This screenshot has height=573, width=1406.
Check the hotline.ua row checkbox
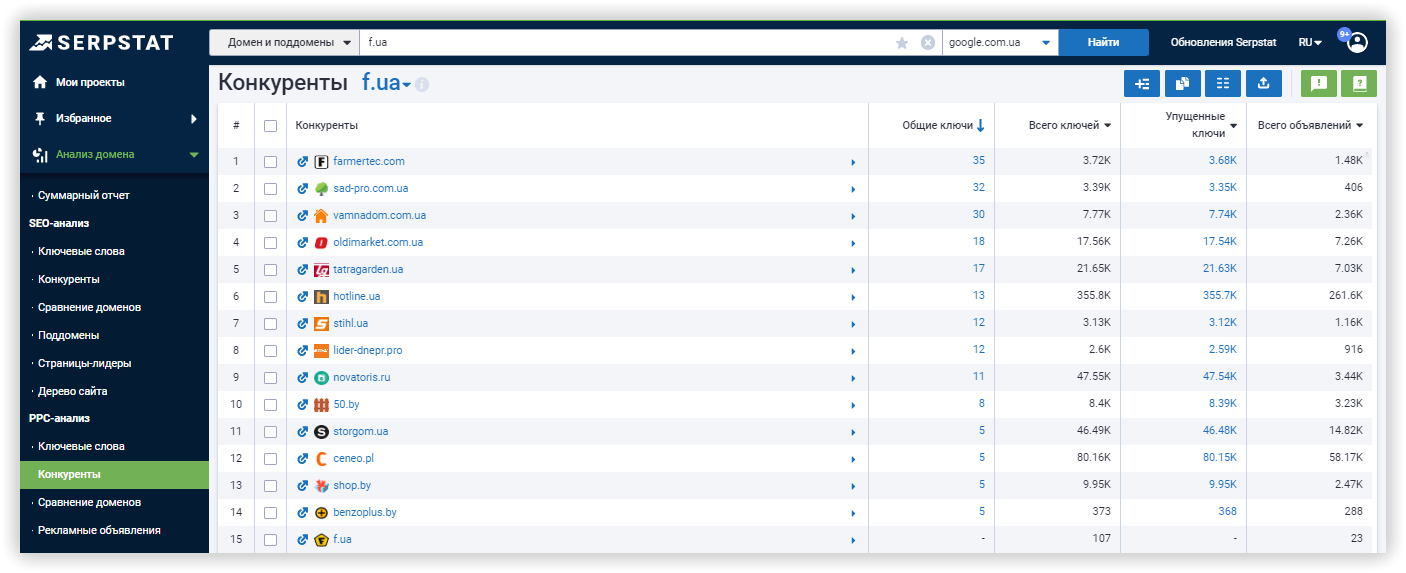click(270, 297)
